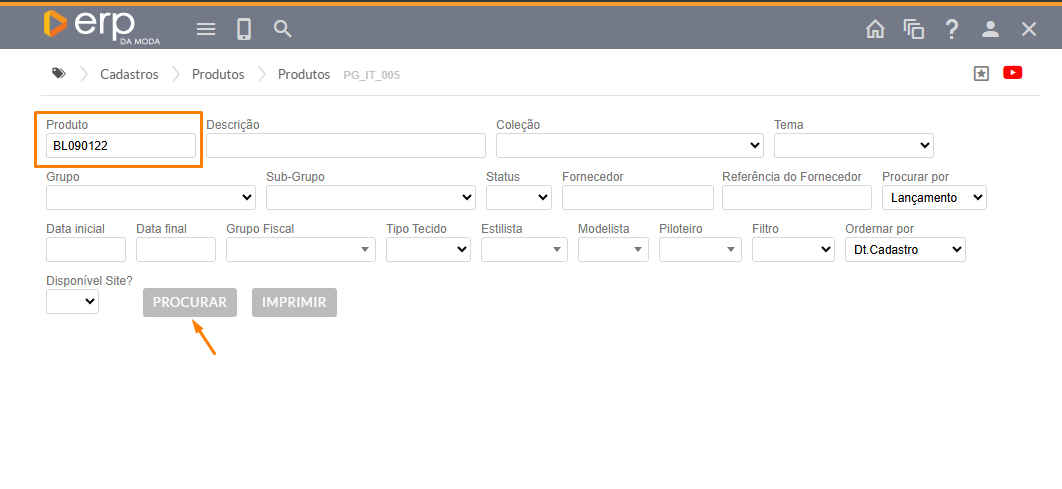Click the first Produtos breadcrumb item

pyautogui.click(x=218, y=75)
